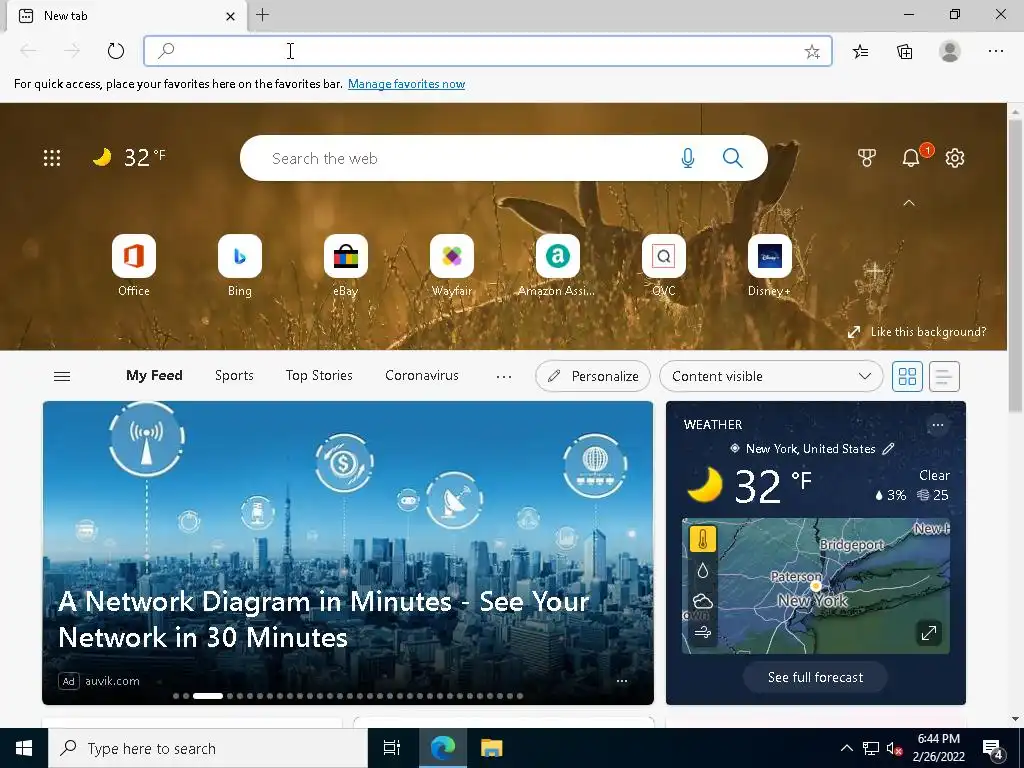The width and height of the screenshot is (1024, 768).
Task: Click the weather map thumbnail
Action: [816, 586]
